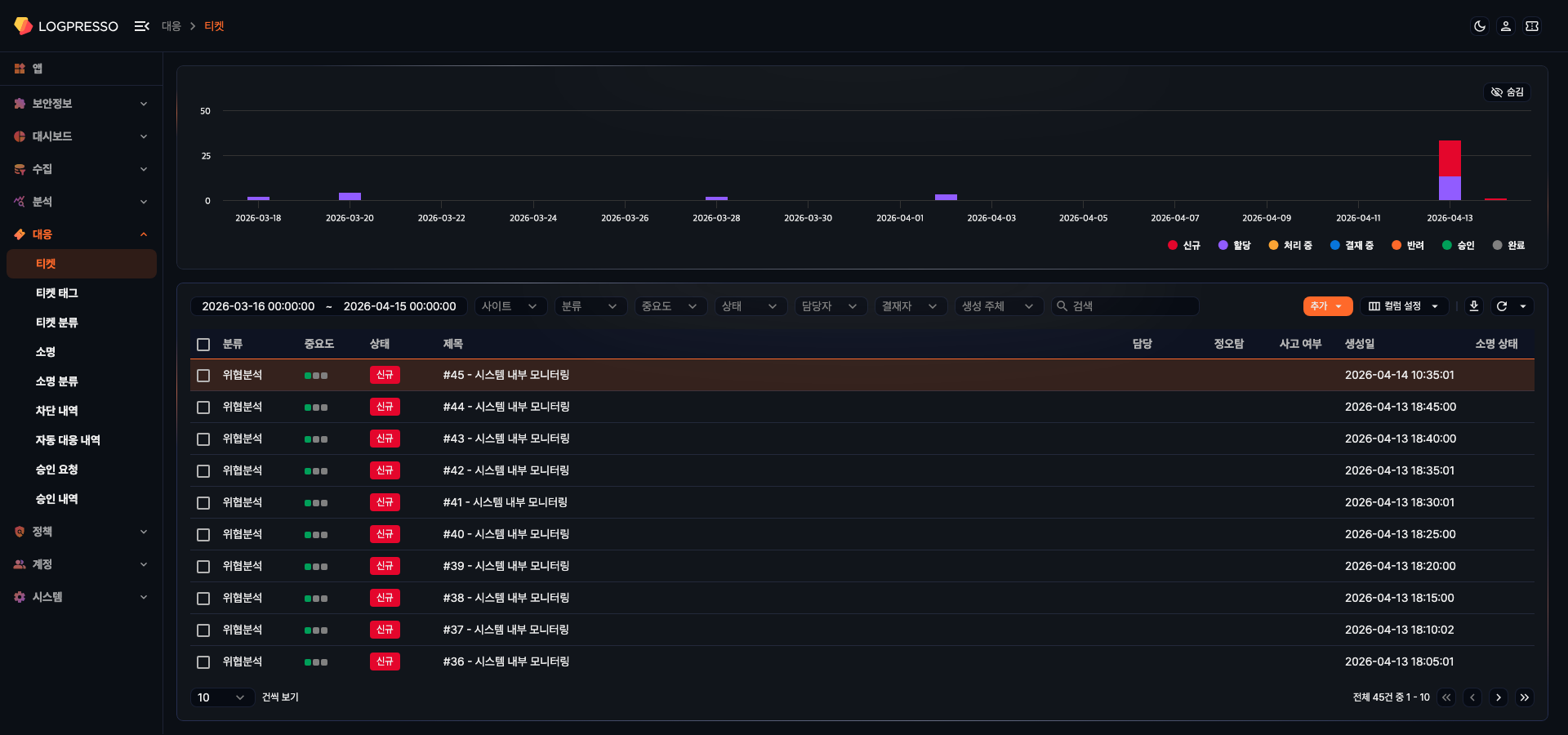Open the 컬럼 설정 button

pos(1403,306)
